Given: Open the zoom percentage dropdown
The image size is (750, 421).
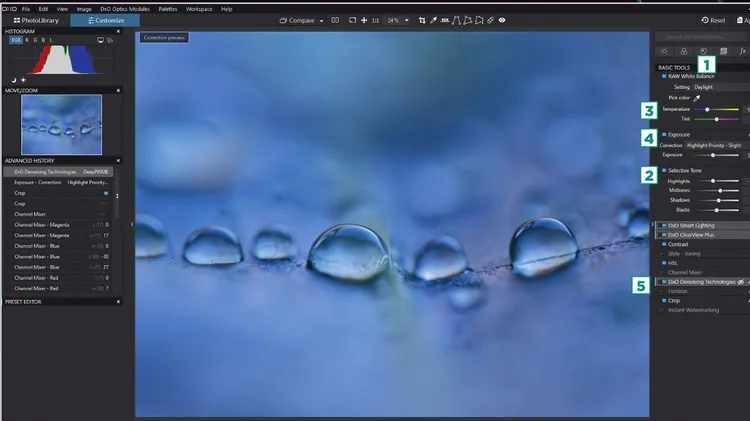Looking at the screenshot, I should 397,20.
